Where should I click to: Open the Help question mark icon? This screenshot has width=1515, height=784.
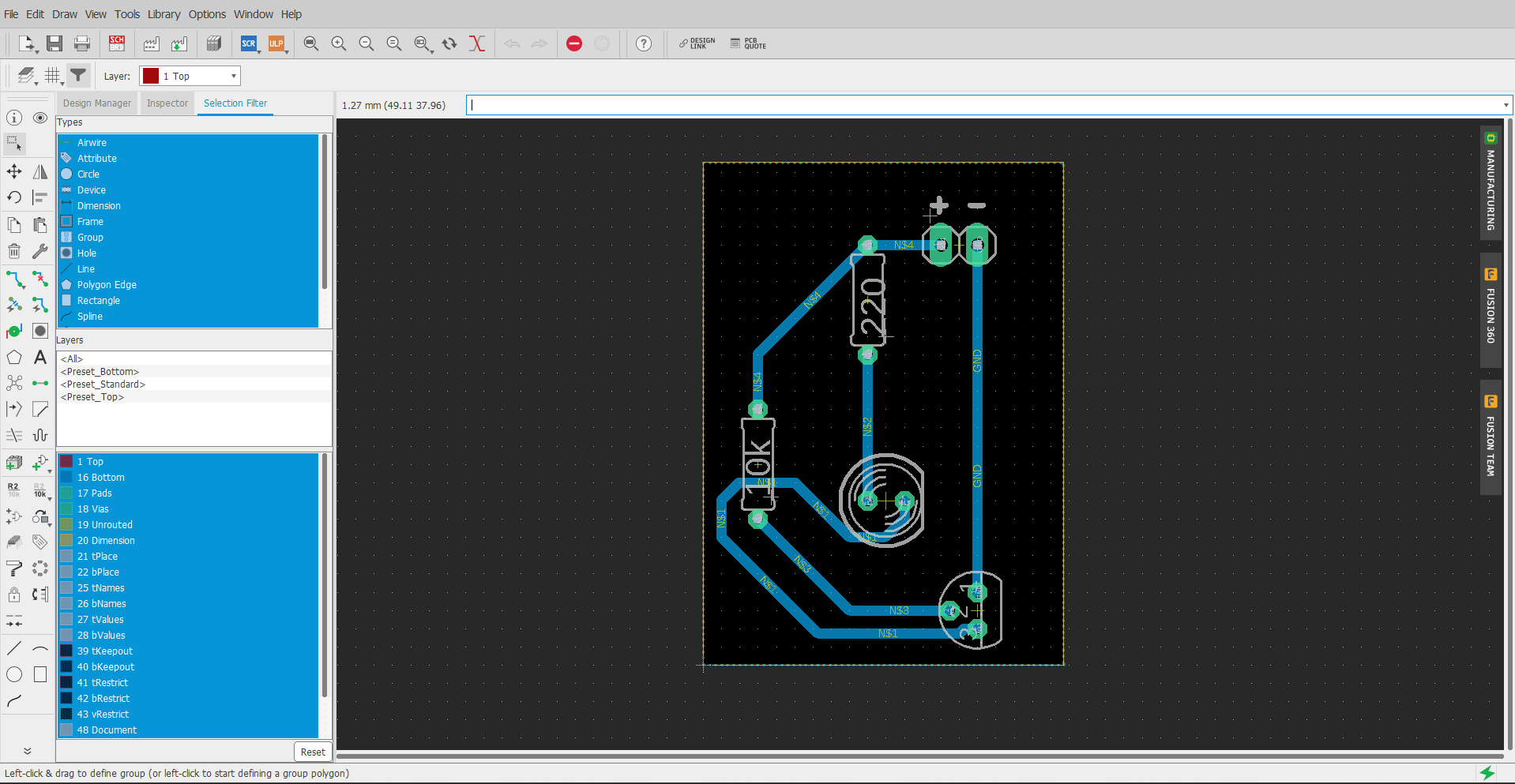[x=644, y=43]
